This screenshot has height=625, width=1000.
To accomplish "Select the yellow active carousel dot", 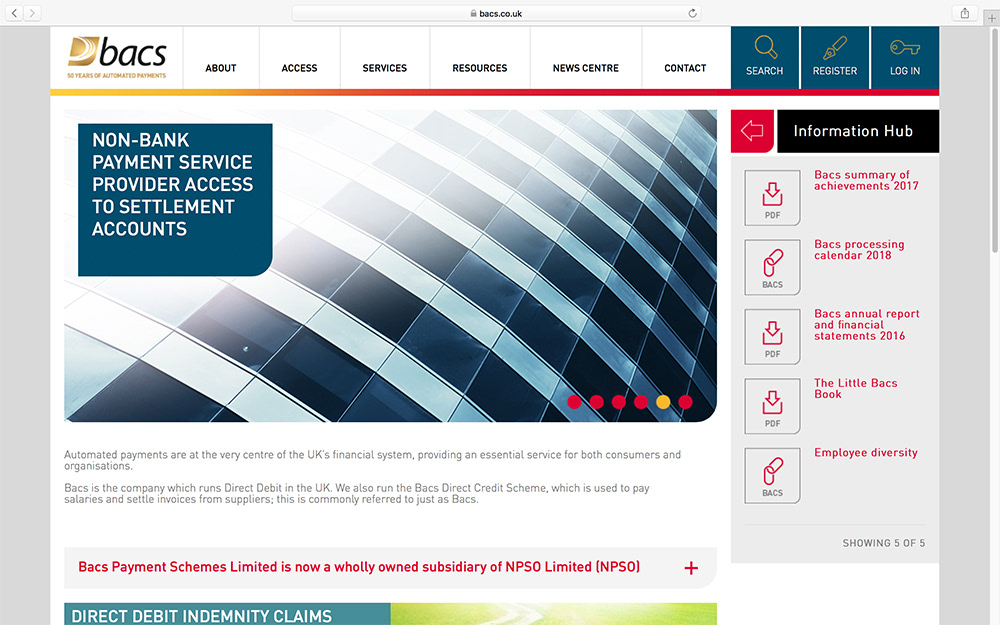I will tap(663, 402).
